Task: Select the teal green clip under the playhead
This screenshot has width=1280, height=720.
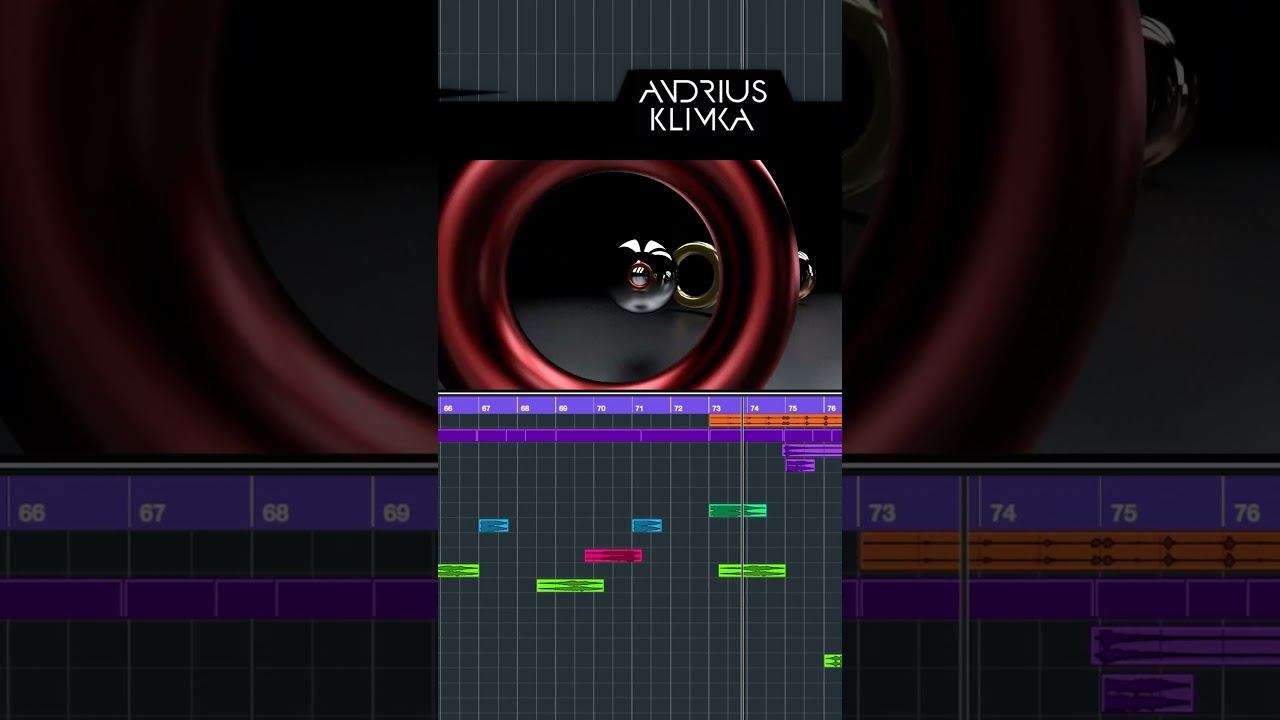Action: (738, 510)
